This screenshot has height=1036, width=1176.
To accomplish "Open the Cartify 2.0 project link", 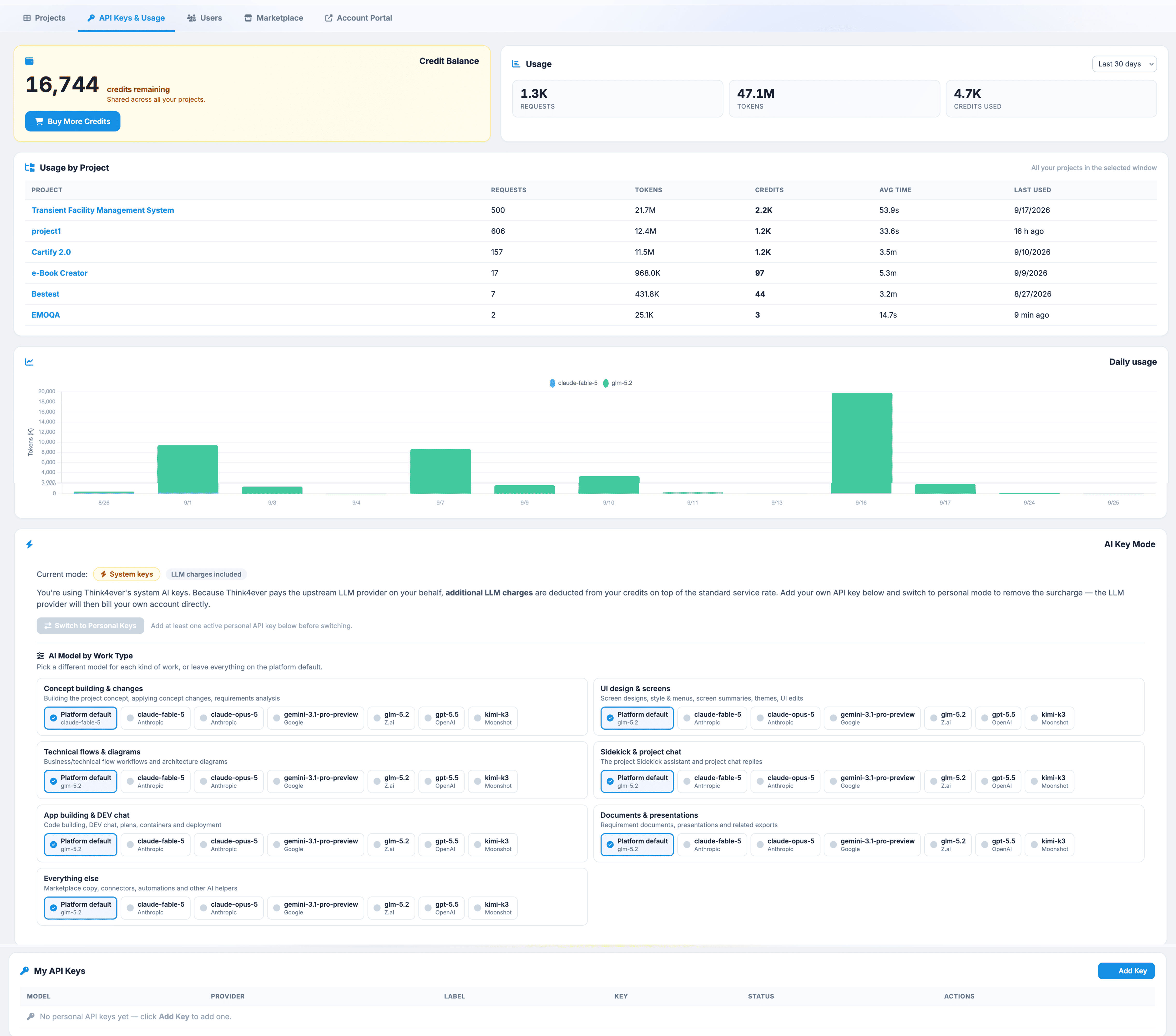I will point(51,252).
